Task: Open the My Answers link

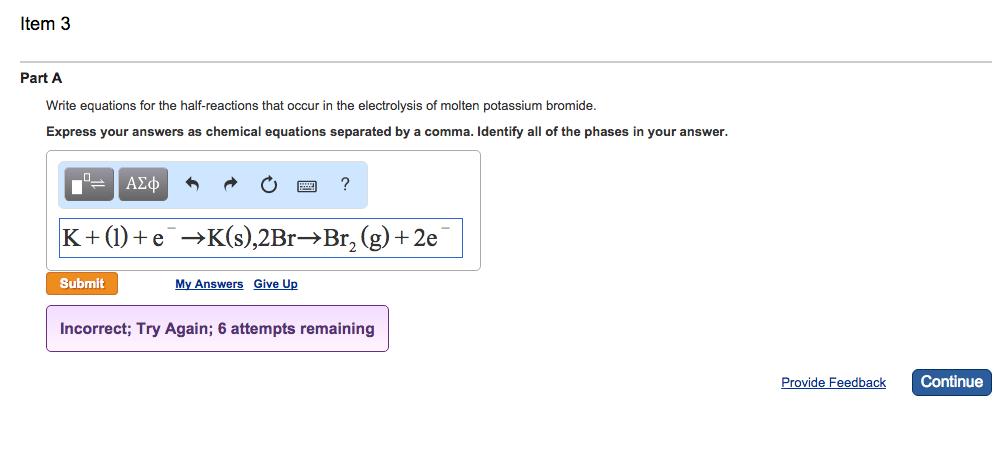Action: [209, 284]
